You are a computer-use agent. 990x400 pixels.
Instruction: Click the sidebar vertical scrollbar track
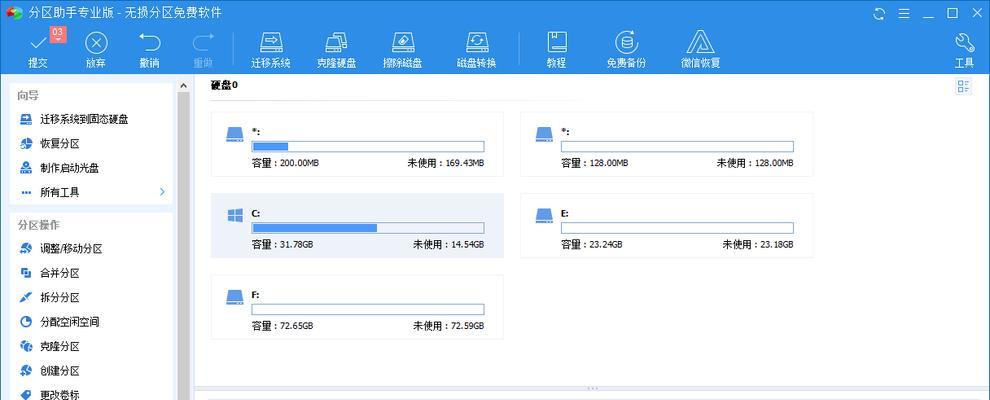184,246
